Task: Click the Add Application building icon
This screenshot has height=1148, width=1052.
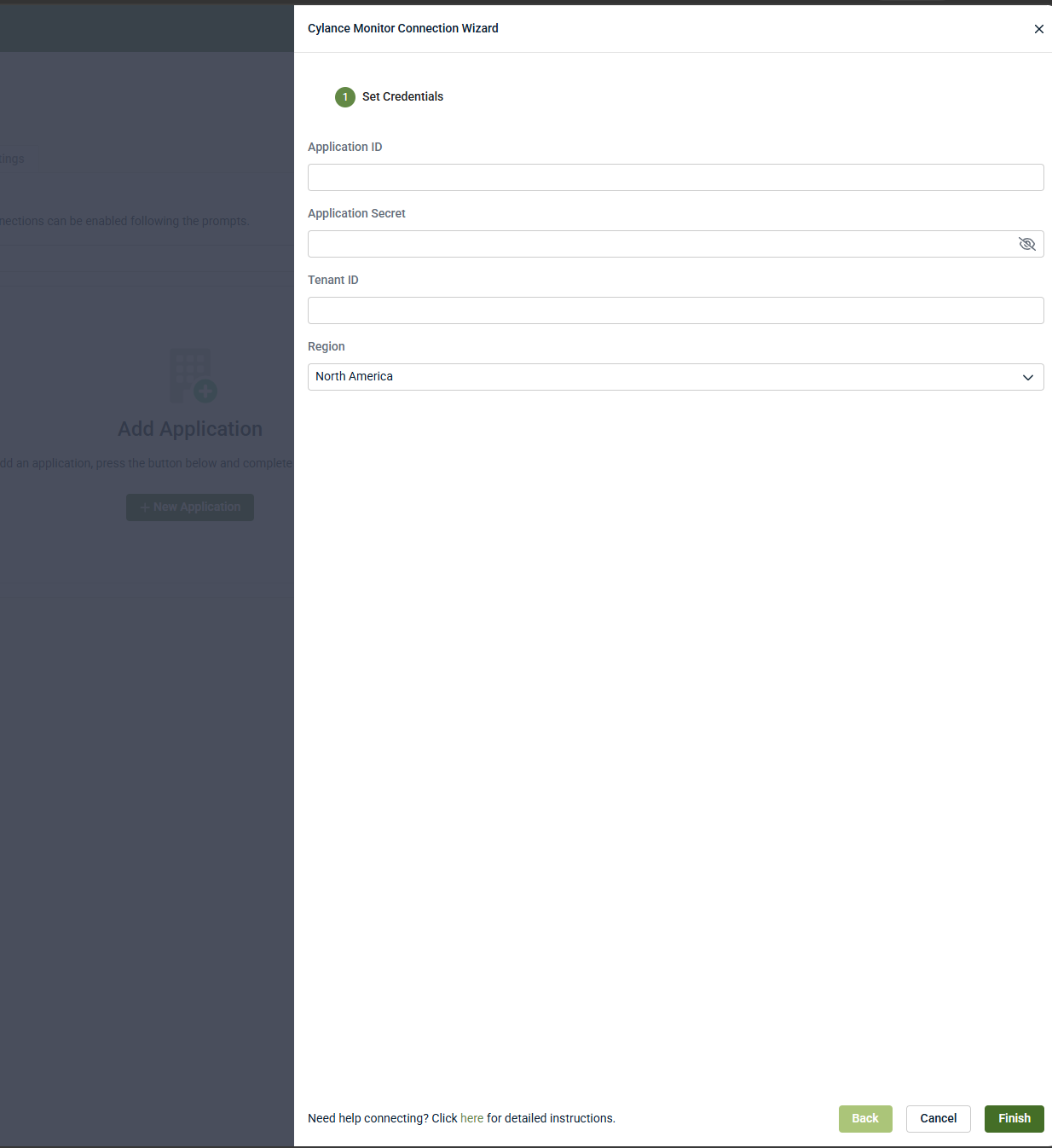Action: coord(193,375)
